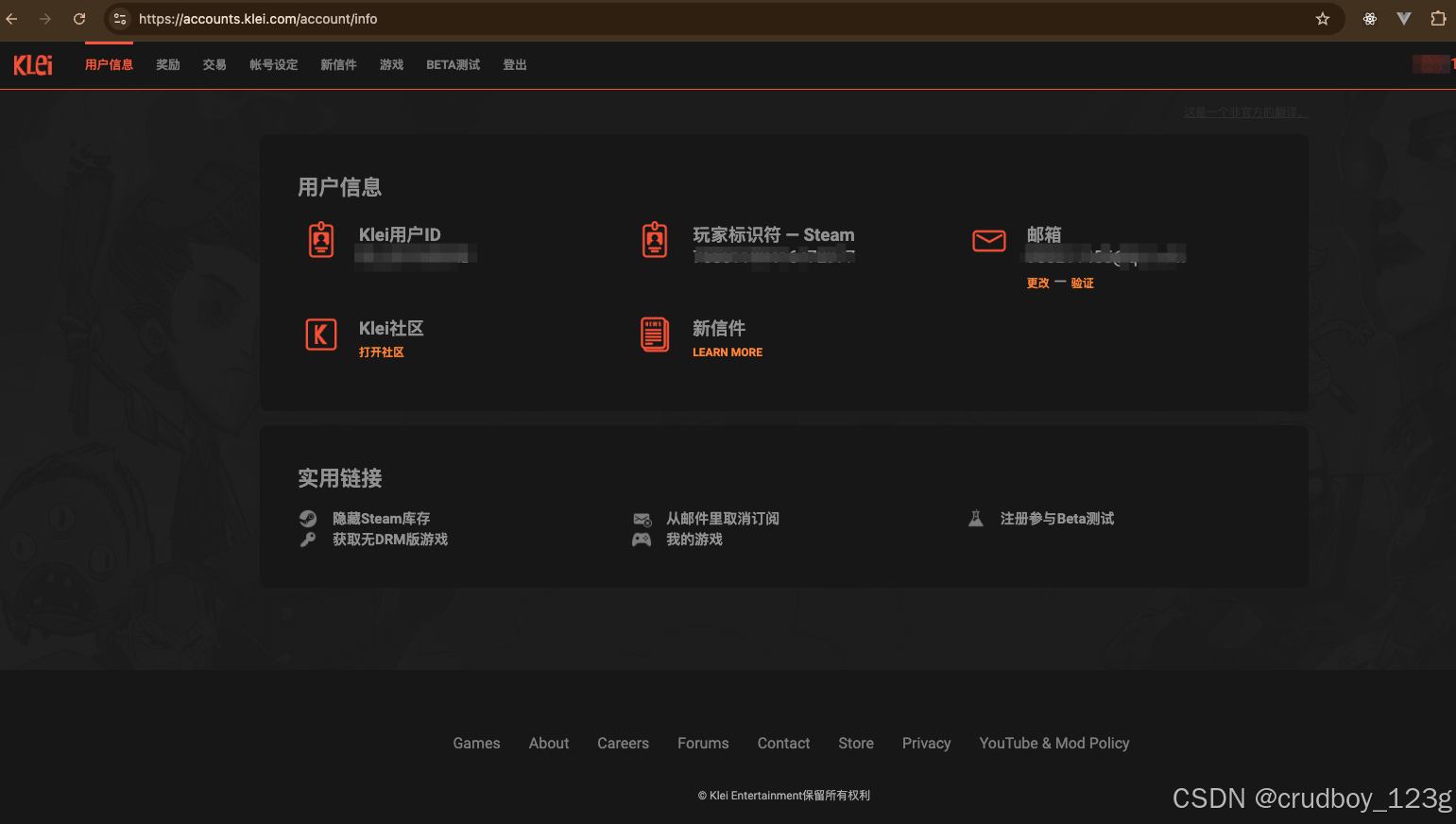The height and width of the screenshot is (824, 1456).
Task: Open the 奖励 tab
Action: coord(168,65)
